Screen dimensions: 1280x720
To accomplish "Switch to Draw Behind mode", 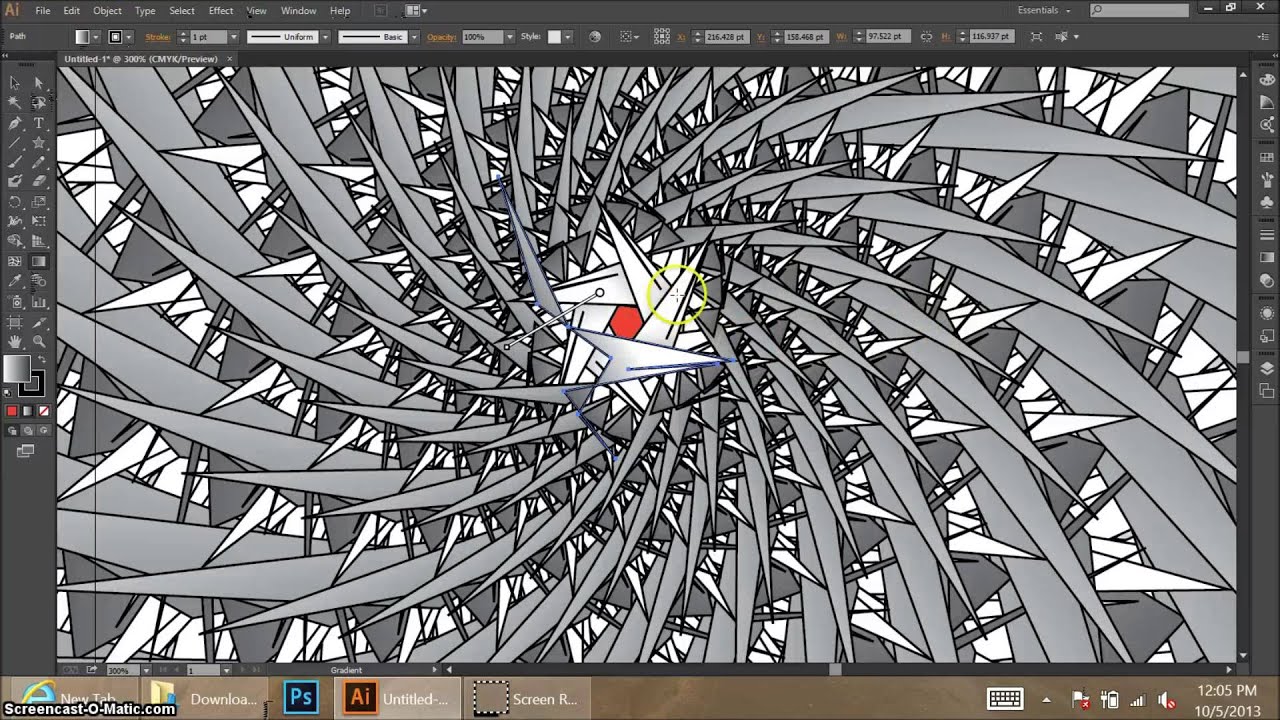I will [x=27, y=431].
